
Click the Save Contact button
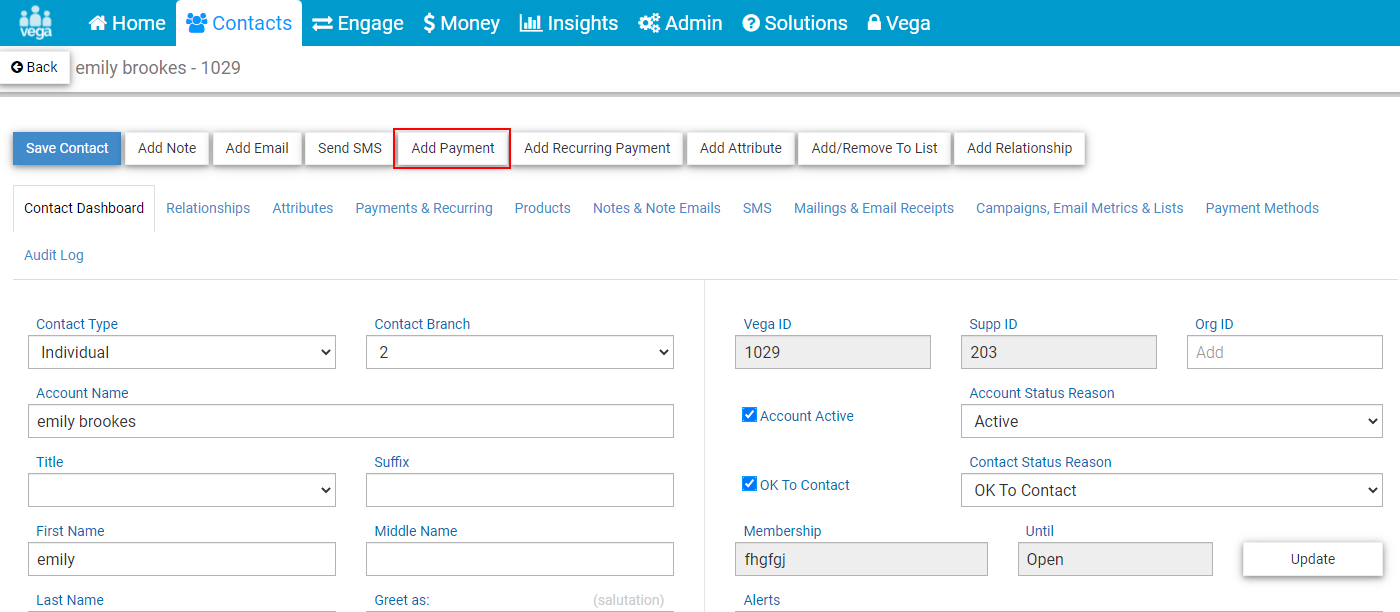67,148
